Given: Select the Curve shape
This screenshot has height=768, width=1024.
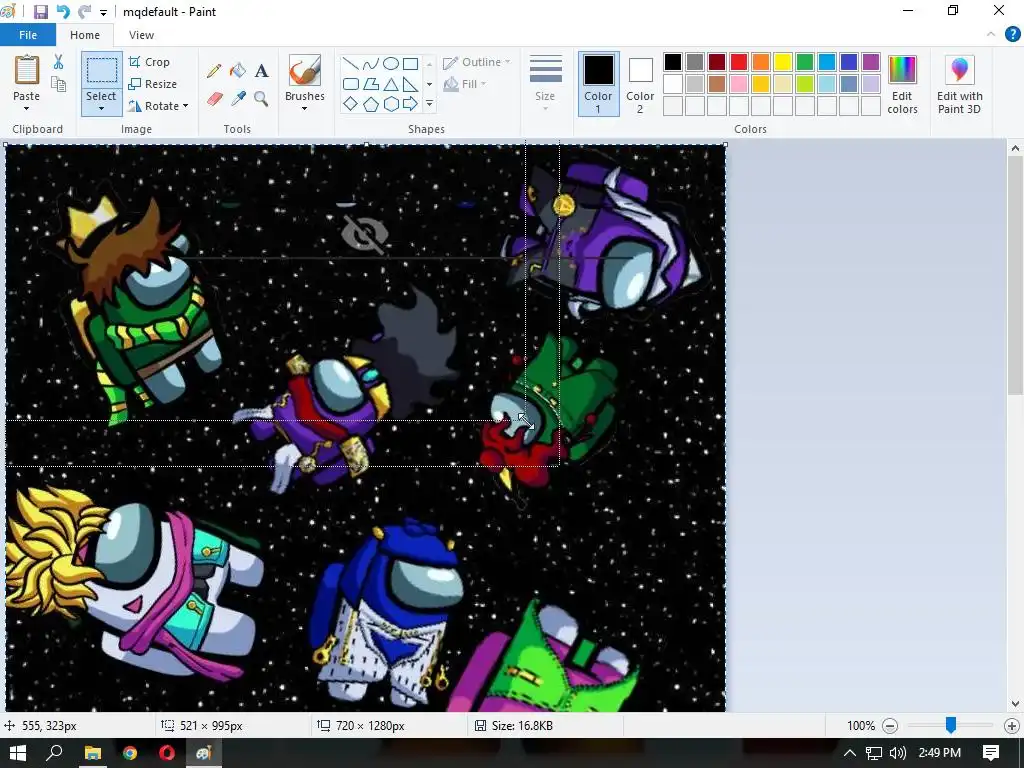Looking at the screenshot, I should pyautogui.click(x=370, y=63).
